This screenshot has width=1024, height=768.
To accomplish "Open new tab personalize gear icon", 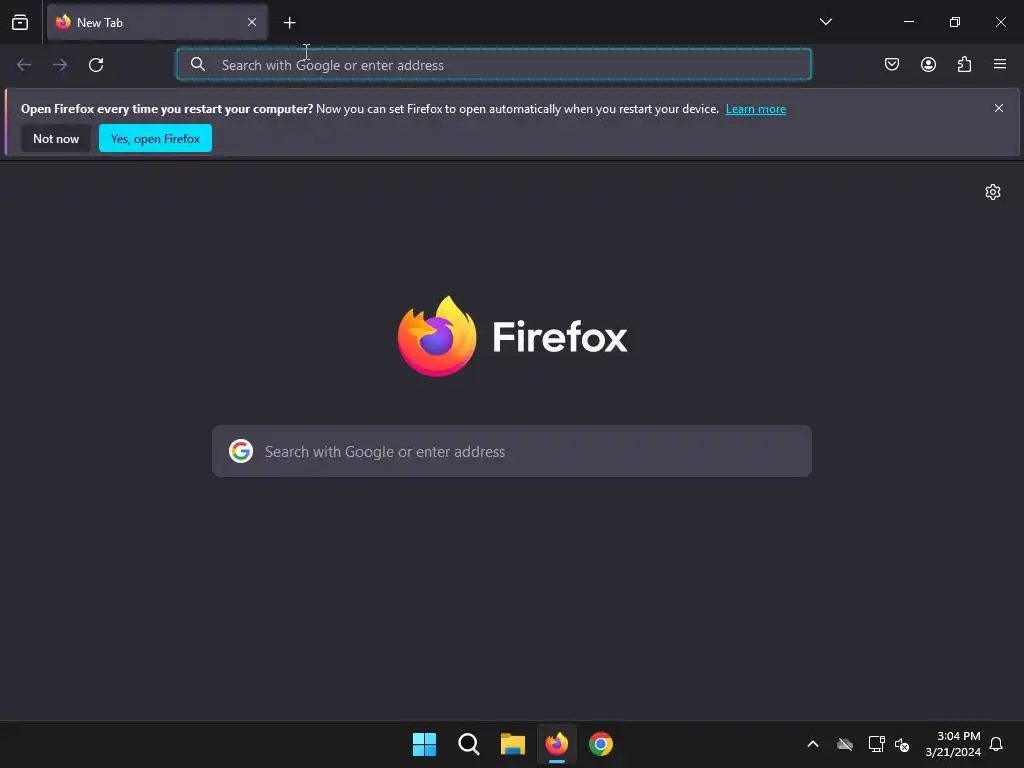I will pos(993,192).
